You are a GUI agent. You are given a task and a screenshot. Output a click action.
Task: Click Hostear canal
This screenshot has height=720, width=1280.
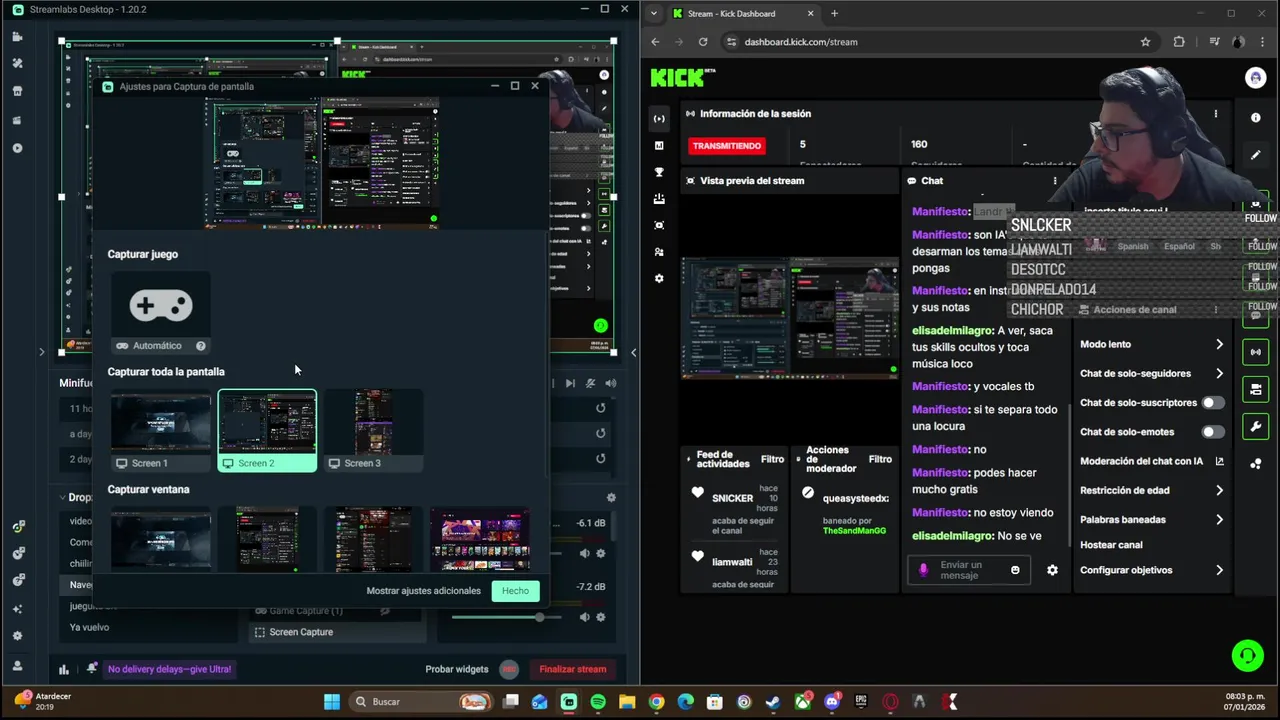click(1111, 545)
